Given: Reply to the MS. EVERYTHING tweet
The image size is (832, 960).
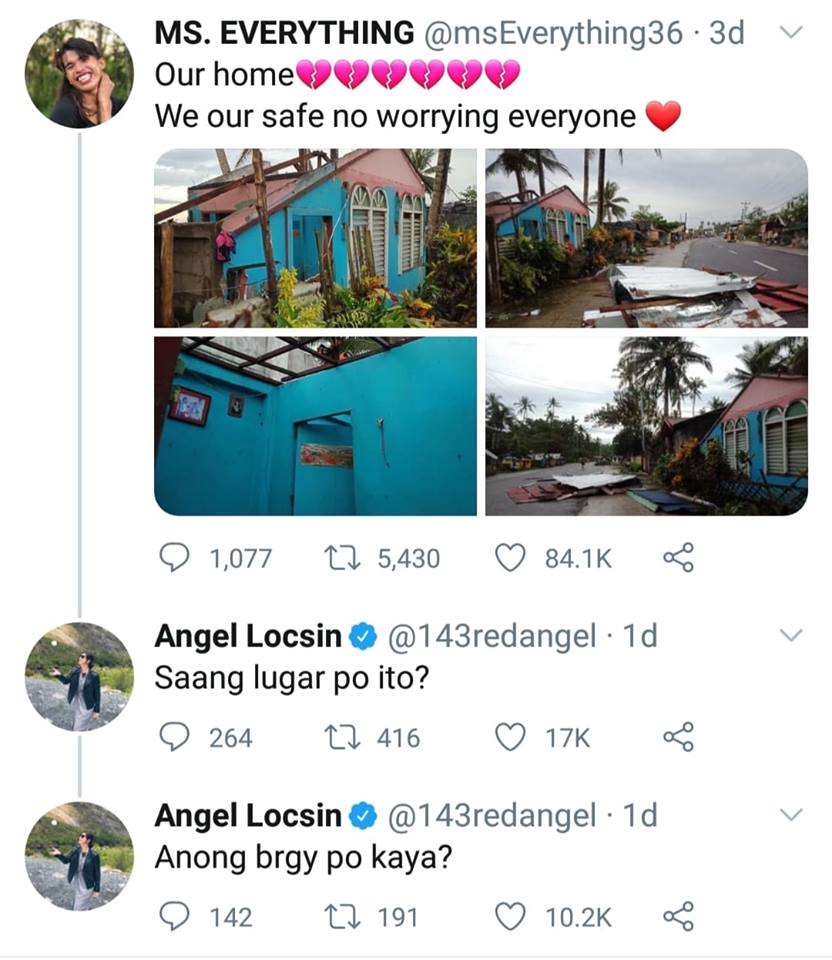Looking at the screenshot, I should pyautogui.click(x=174, y=557).
